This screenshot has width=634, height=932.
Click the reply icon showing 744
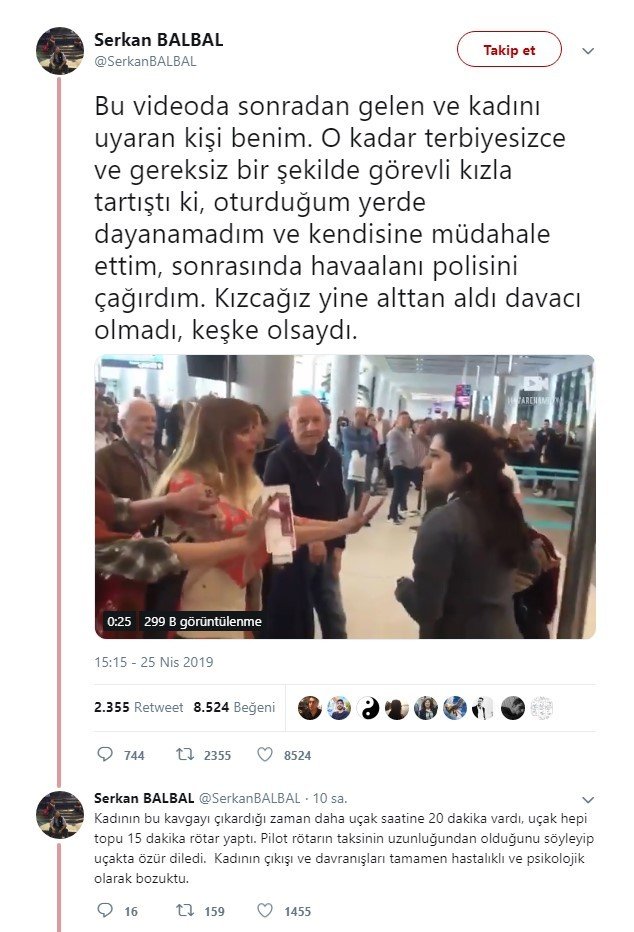105,754
